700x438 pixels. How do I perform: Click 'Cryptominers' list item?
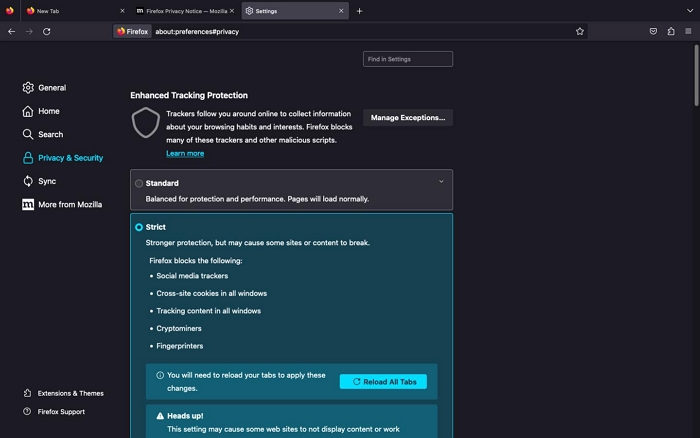[x=179, y=328]
